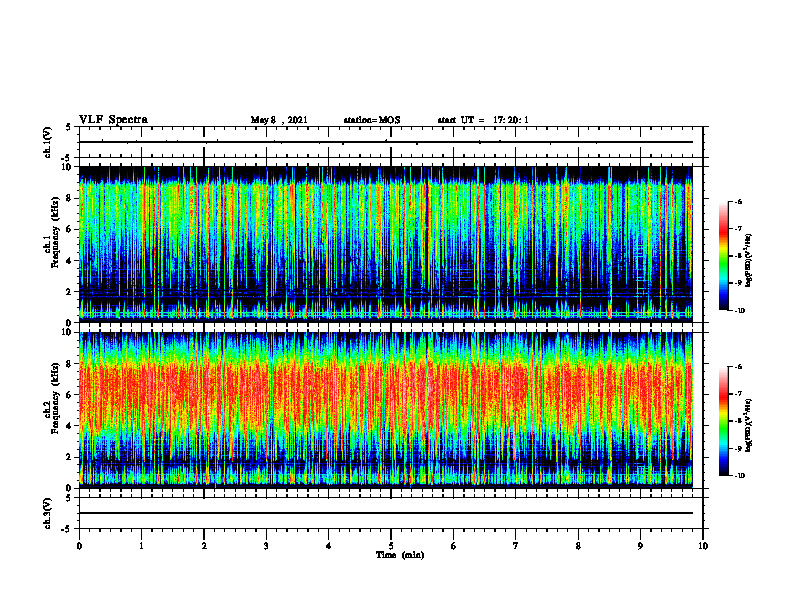Select the ch.2 colorbar log(PSD) unit label
The height and width of the screenshot is (612, 792).
[x=748, y=425]
